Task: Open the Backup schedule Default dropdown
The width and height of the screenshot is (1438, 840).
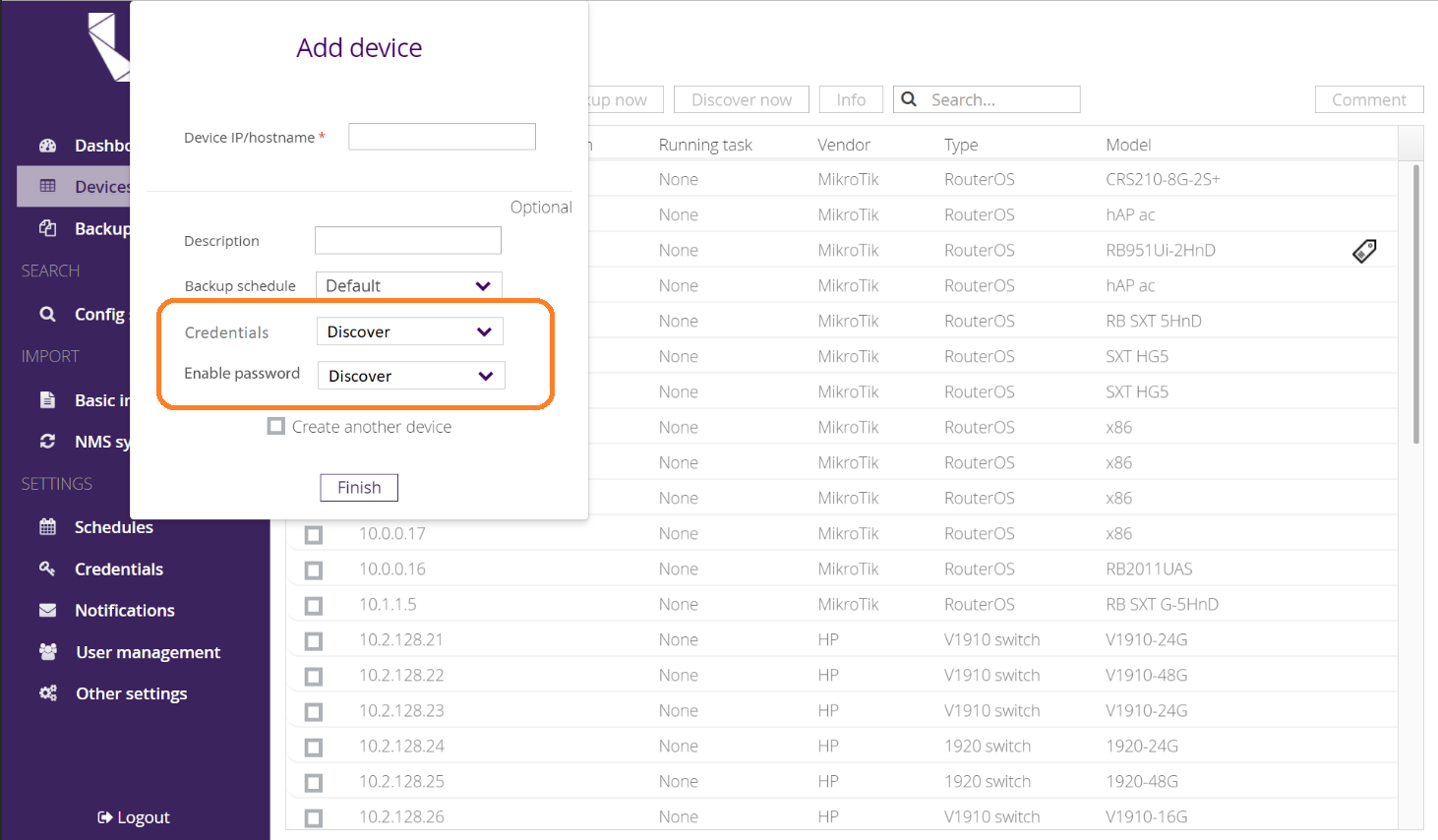Action: click(x=409, y=285)
